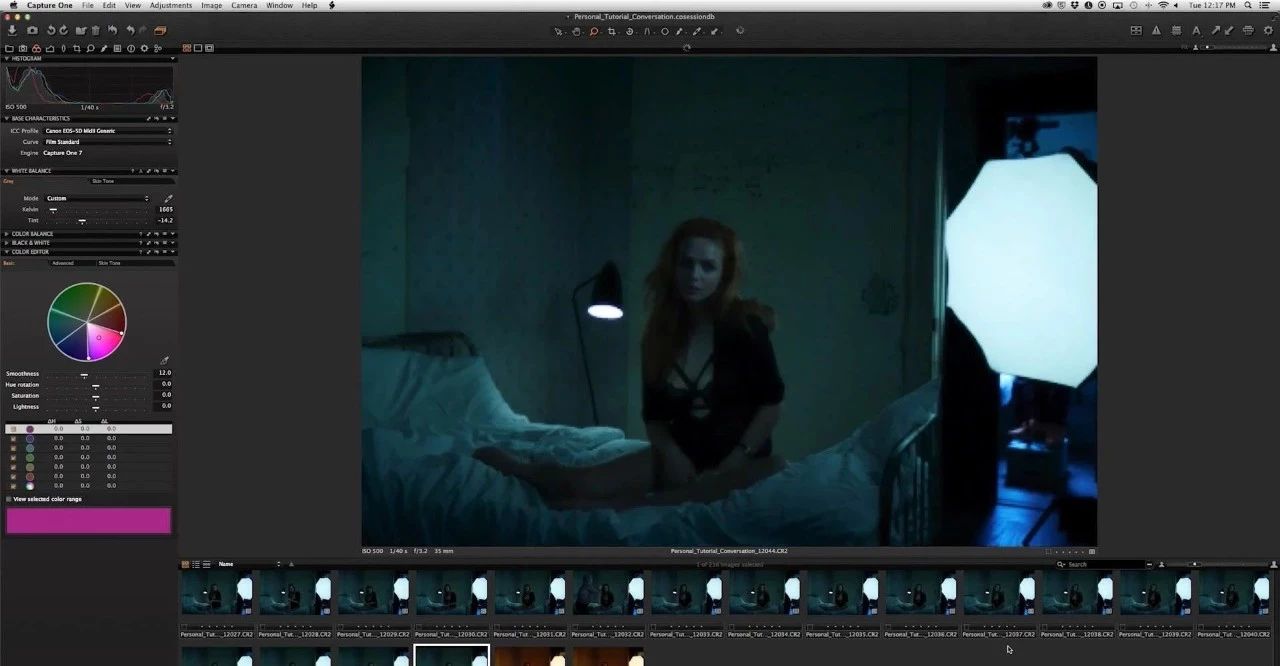
Task: Click the trash Delete icon in toolbar
Action: [x=95, y=31]
